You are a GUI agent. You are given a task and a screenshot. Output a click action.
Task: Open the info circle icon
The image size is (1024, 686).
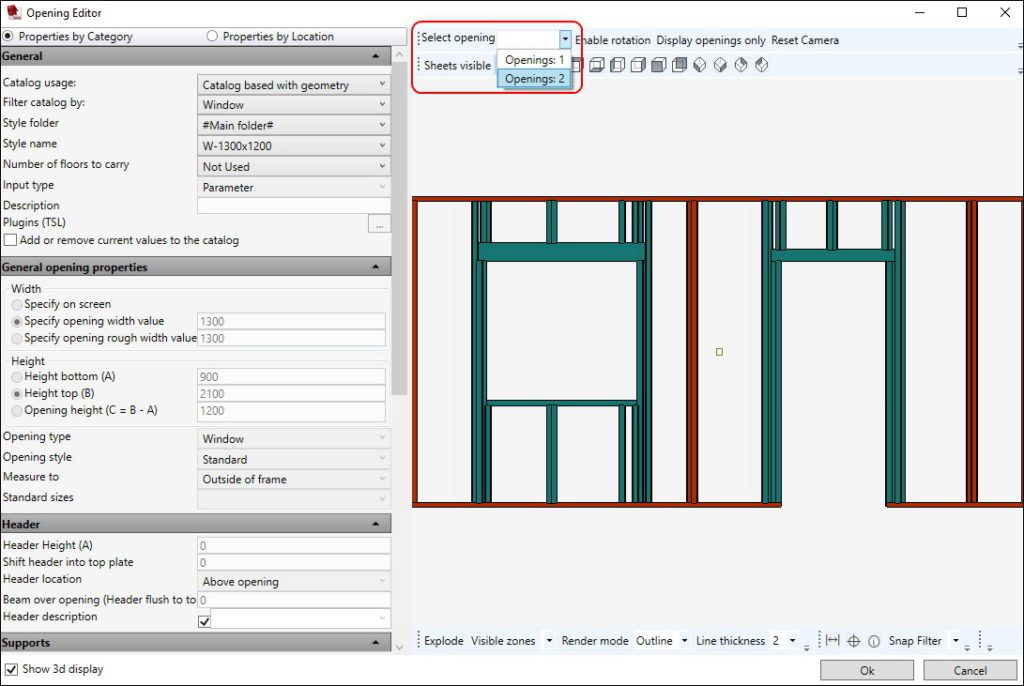[874, 641]
